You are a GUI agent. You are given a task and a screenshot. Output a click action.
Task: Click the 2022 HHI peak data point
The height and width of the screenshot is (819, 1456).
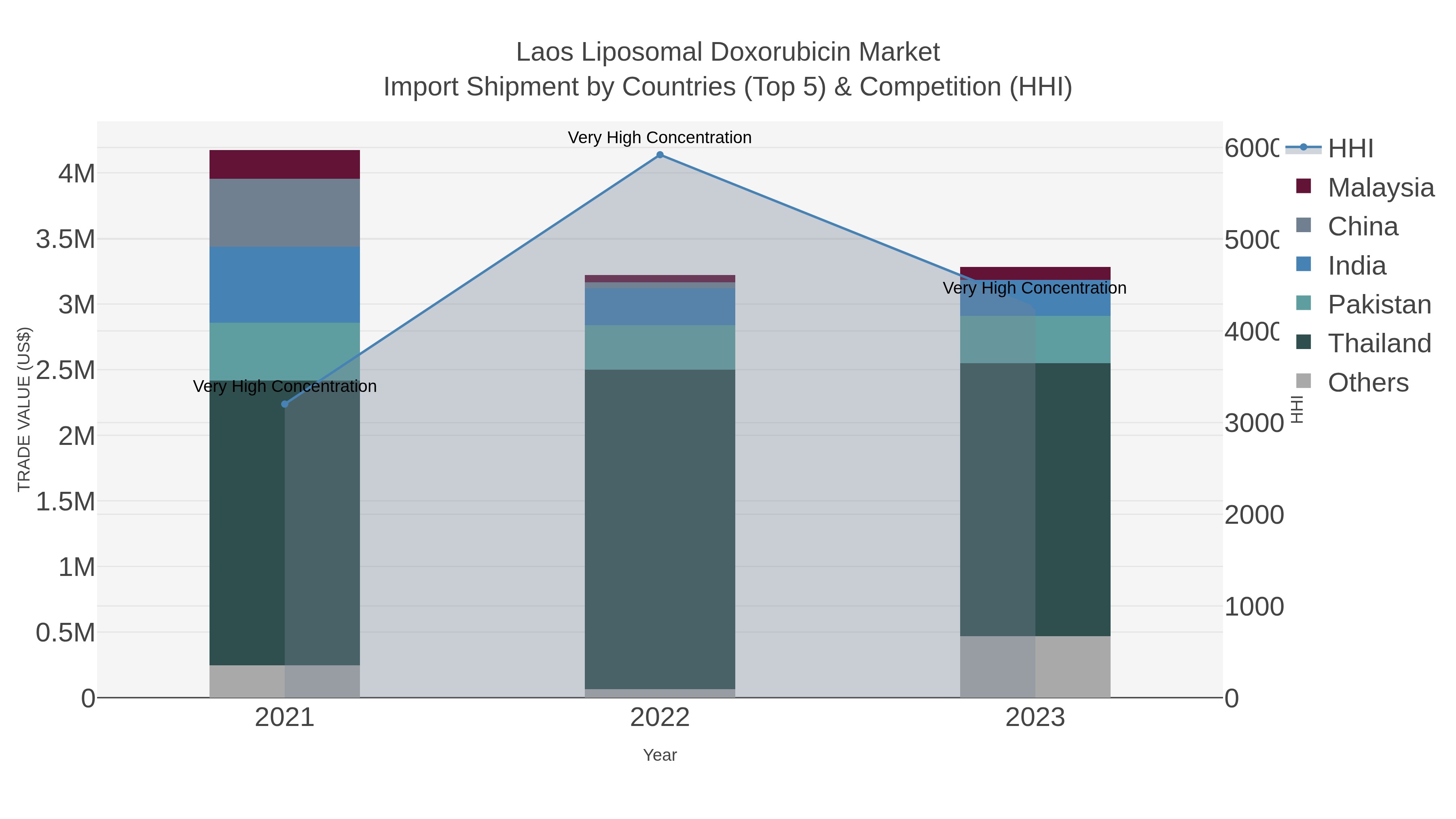coord(660,155)
